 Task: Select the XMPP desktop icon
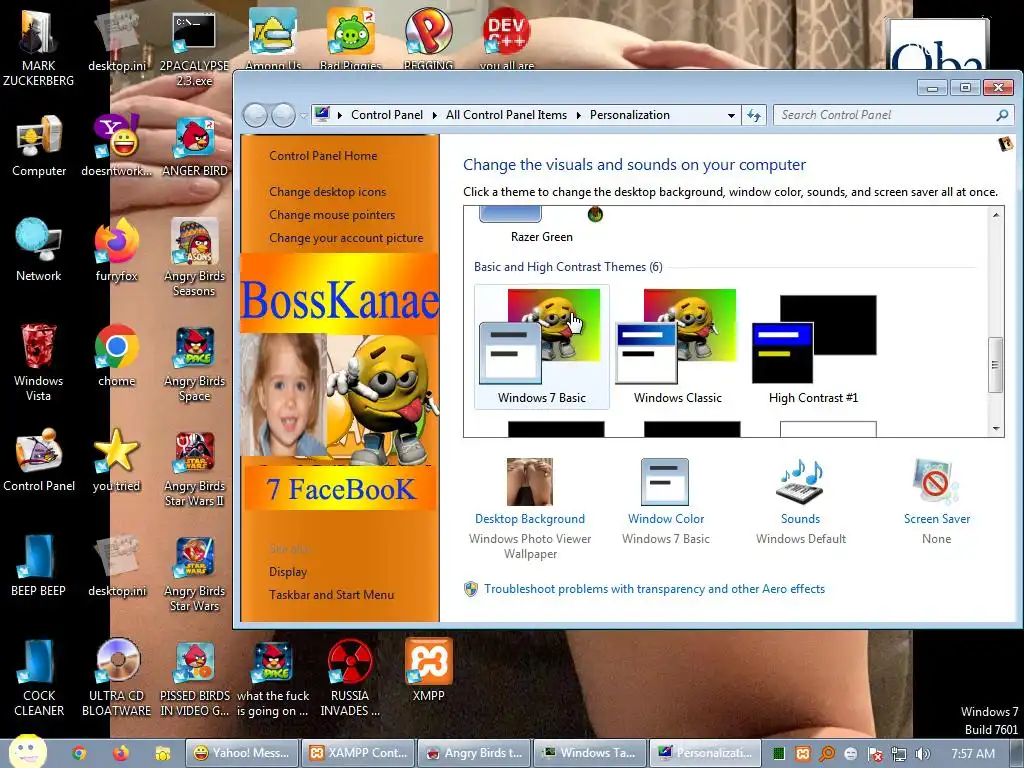[428, 671]
